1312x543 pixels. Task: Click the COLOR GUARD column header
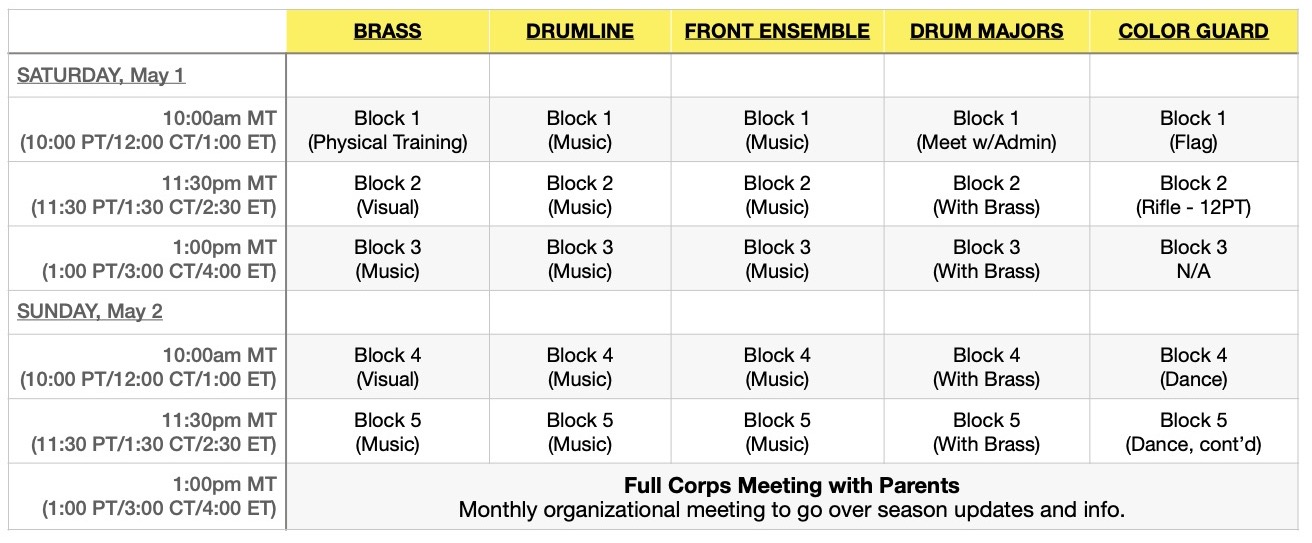coord(1193,31)
